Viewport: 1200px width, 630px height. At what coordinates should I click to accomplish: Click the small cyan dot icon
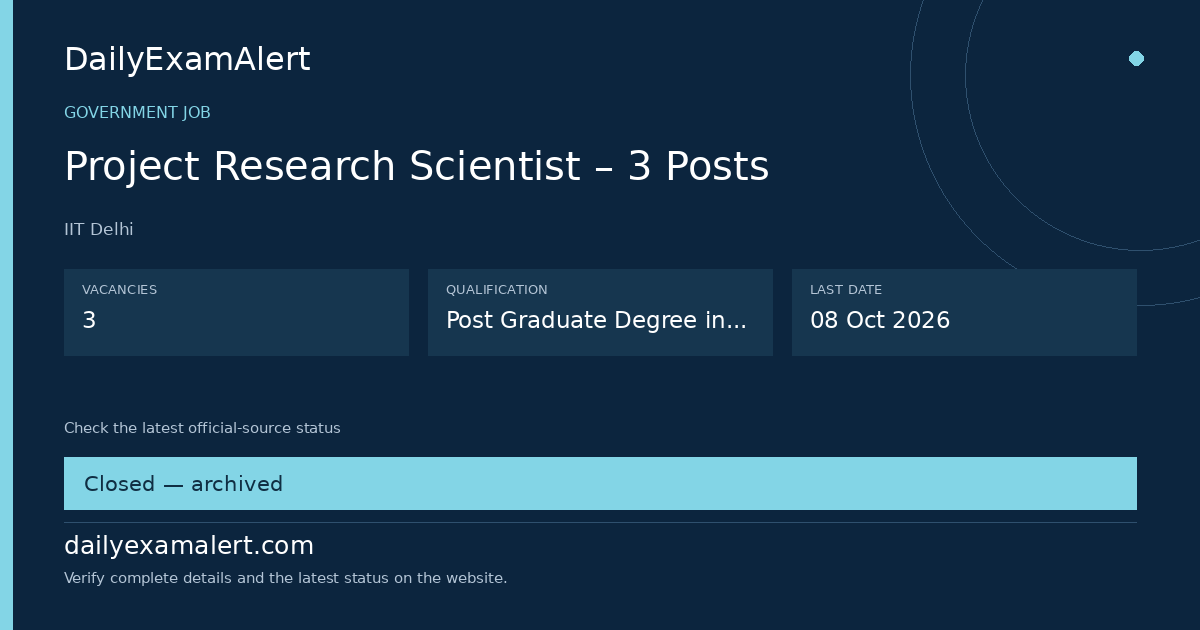pyautogui.click(x=1136, y=58)
